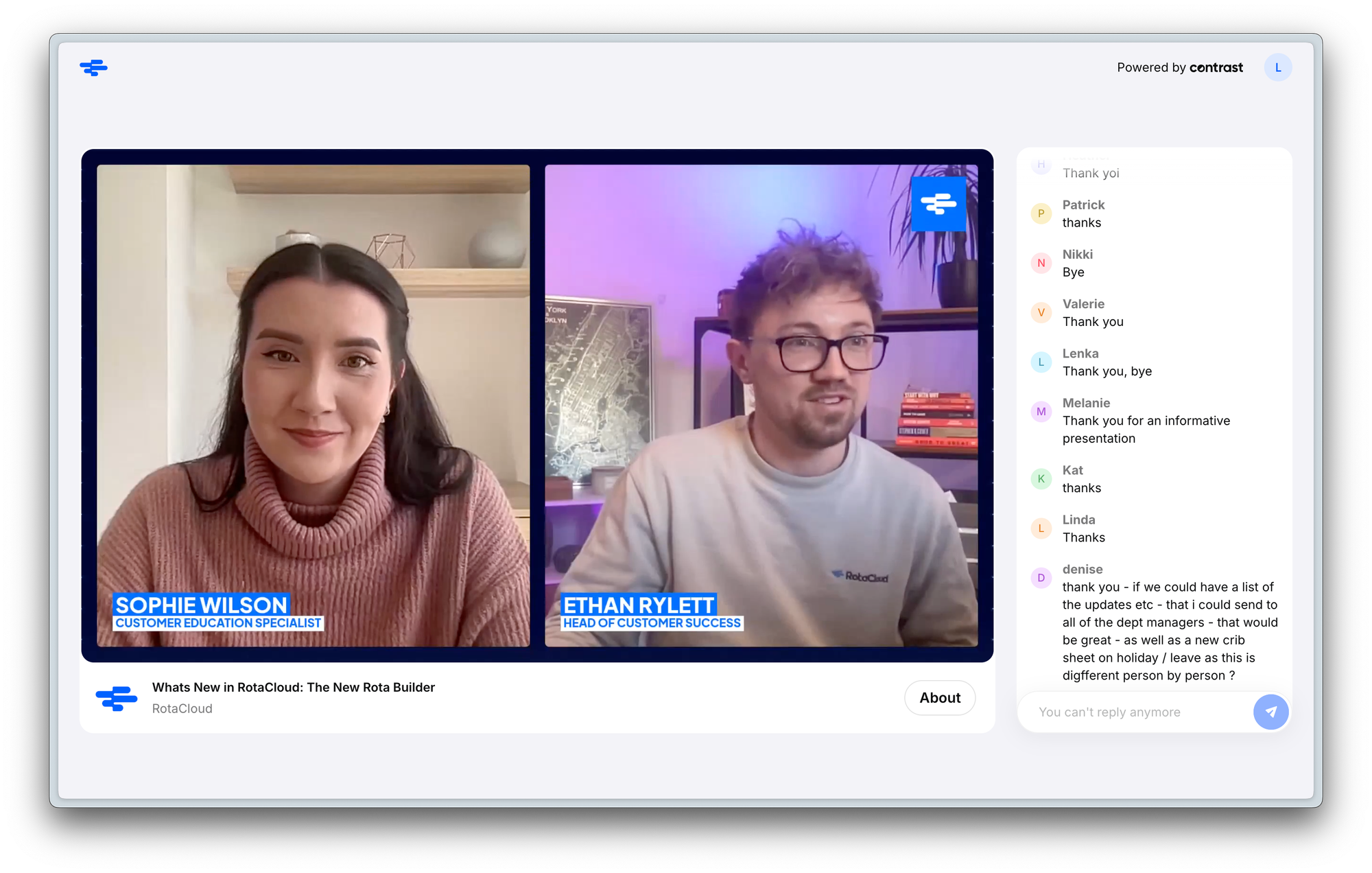This screenshot has width=1372, height=873.
Task: Click Patrick's avatar in the chat
Action: pos(1041,213)
